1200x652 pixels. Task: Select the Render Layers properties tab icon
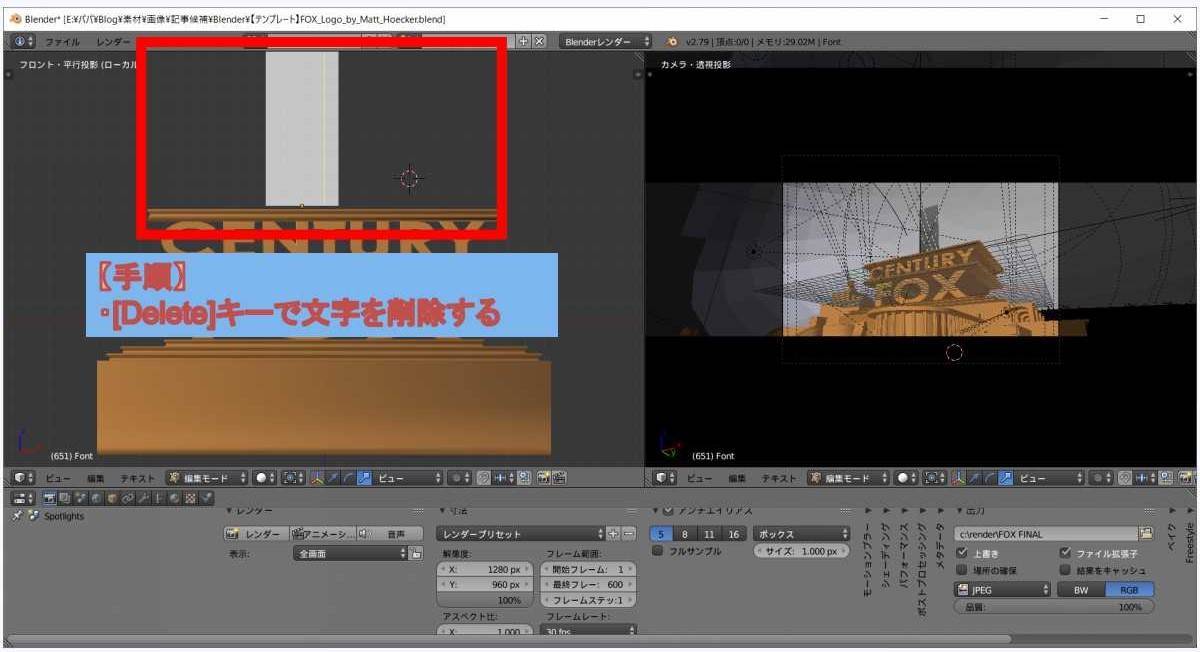coord(65,497)
